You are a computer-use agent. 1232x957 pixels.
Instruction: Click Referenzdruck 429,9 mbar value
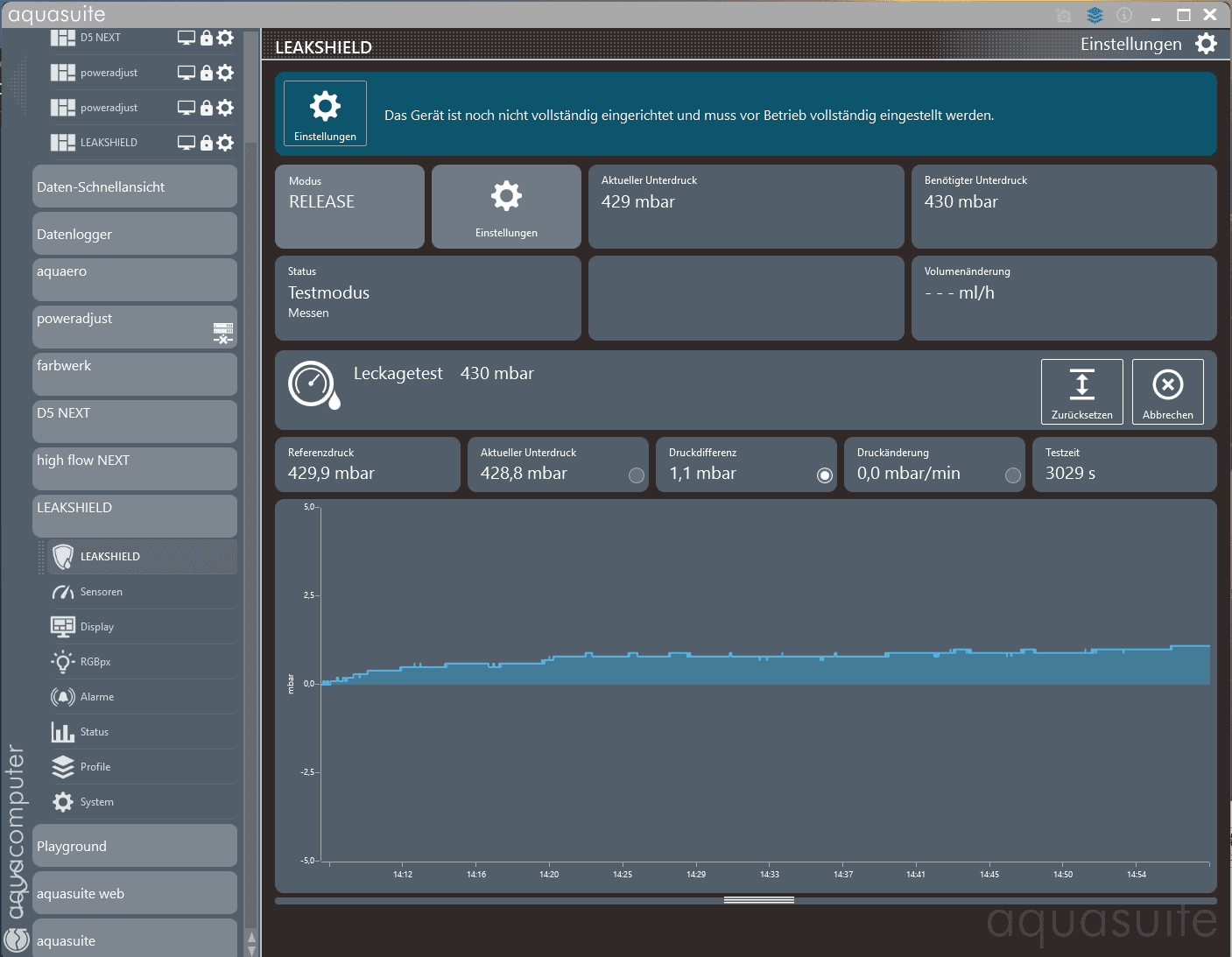point(331,474)
